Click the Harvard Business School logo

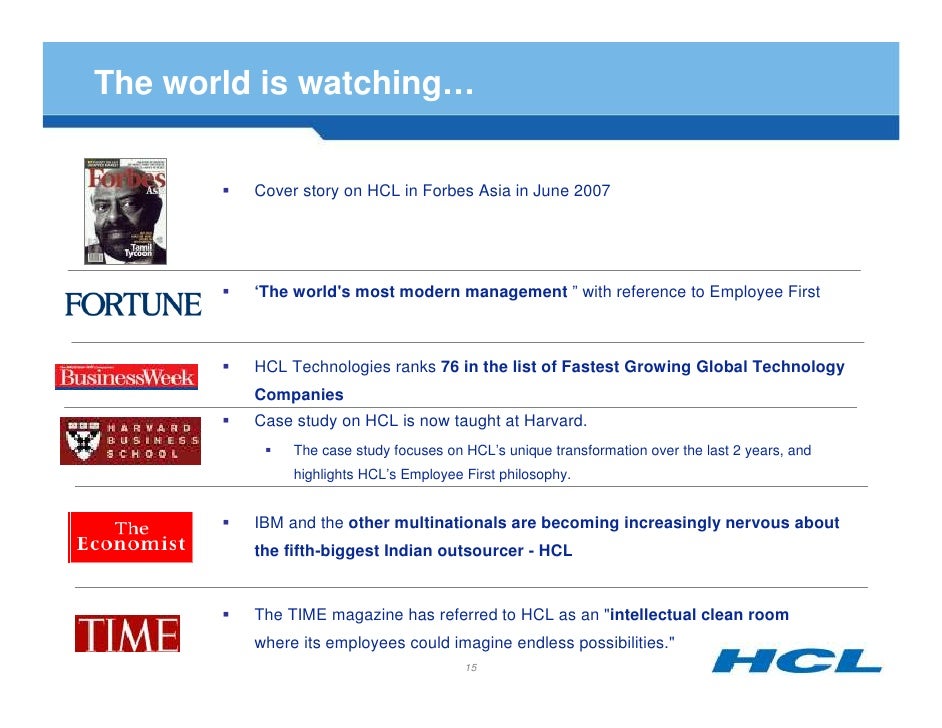(130, 441)
